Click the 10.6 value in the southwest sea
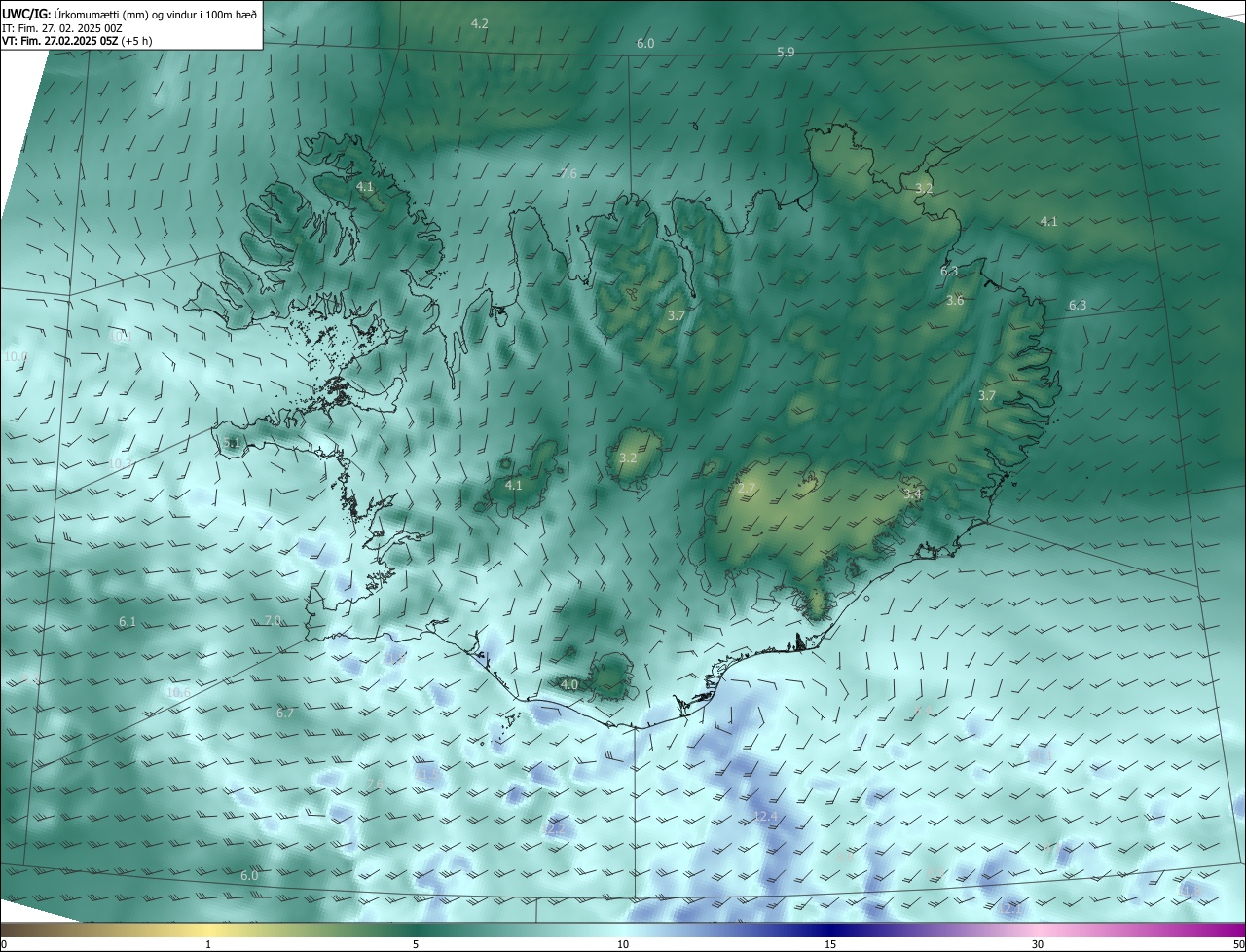Viewport: 1246px width, 952px height. (179, 693)
